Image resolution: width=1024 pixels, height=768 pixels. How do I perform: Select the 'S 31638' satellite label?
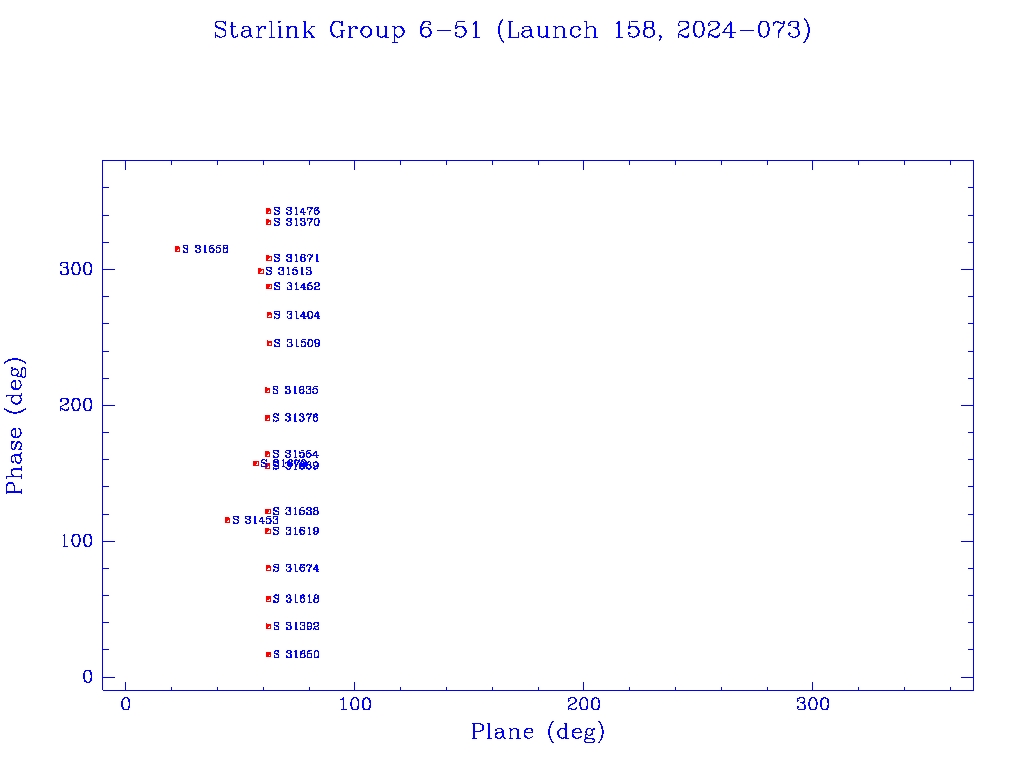[296, 511]
